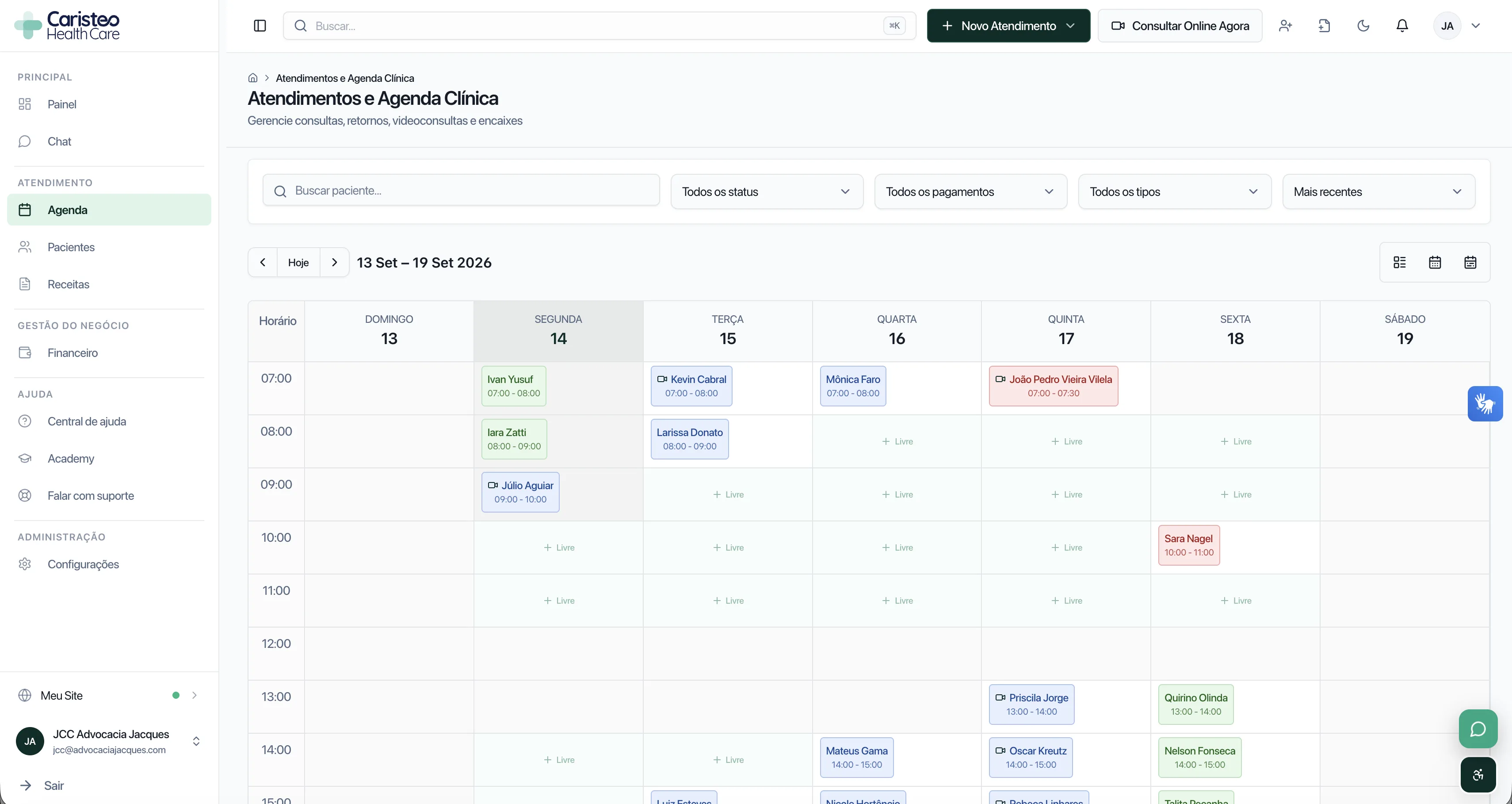Go to next week arrow

pyautogui.click(x=335, y=263)
